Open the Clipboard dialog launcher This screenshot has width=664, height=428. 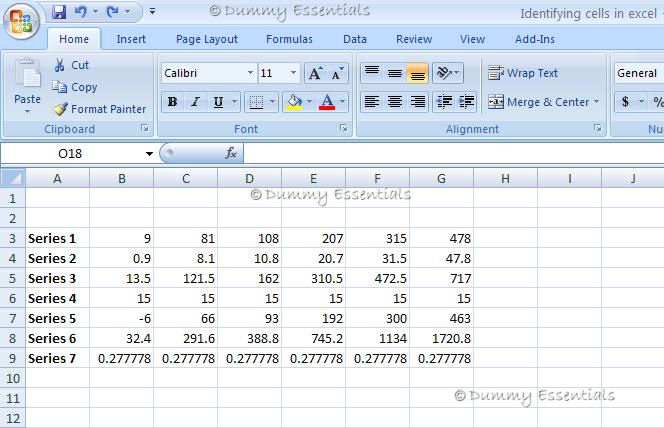[x=145, y=128]
